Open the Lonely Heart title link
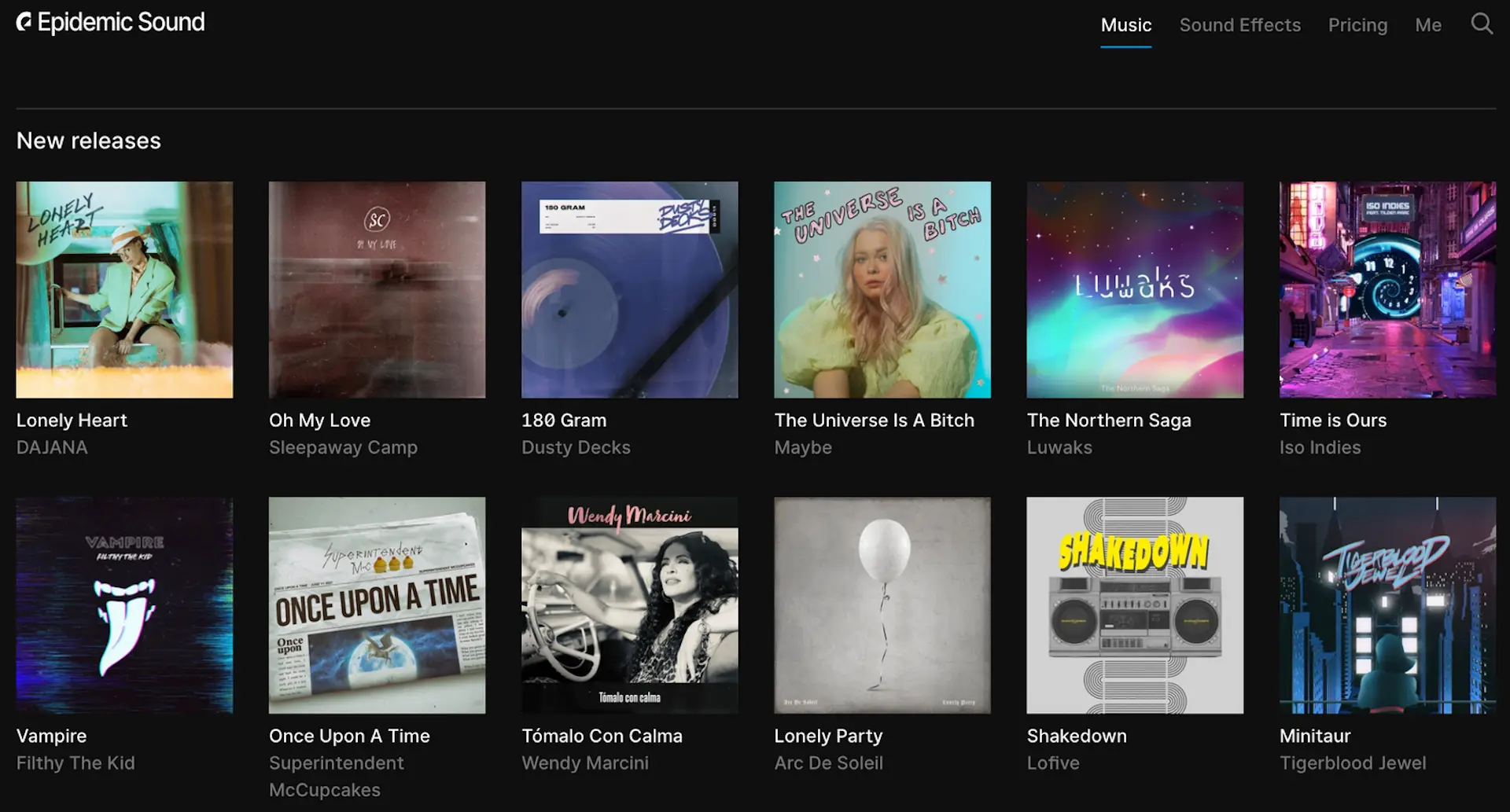The height and width of the screenshot is (812, 1510). (72, 421)
